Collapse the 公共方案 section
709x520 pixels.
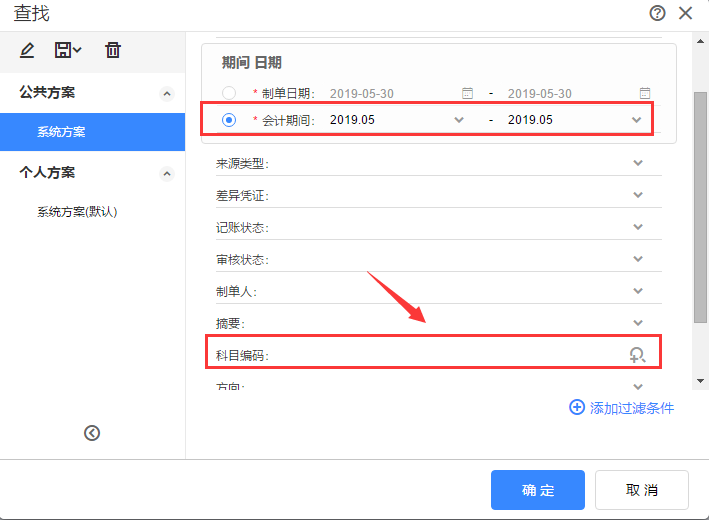(167, 94)
